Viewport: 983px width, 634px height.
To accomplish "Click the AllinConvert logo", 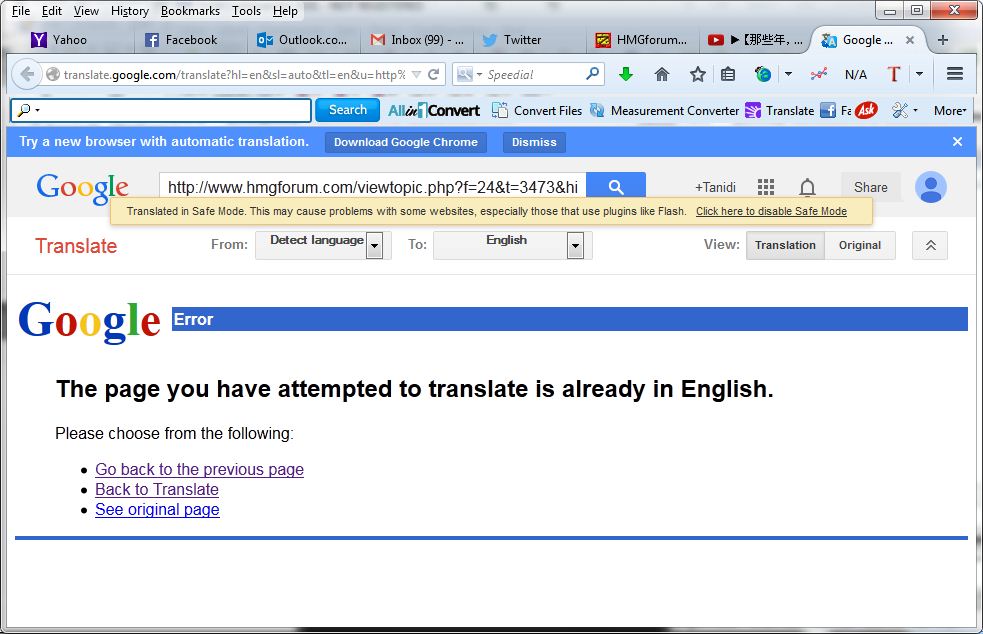I will pyautogui.click(x=434, y=110).
